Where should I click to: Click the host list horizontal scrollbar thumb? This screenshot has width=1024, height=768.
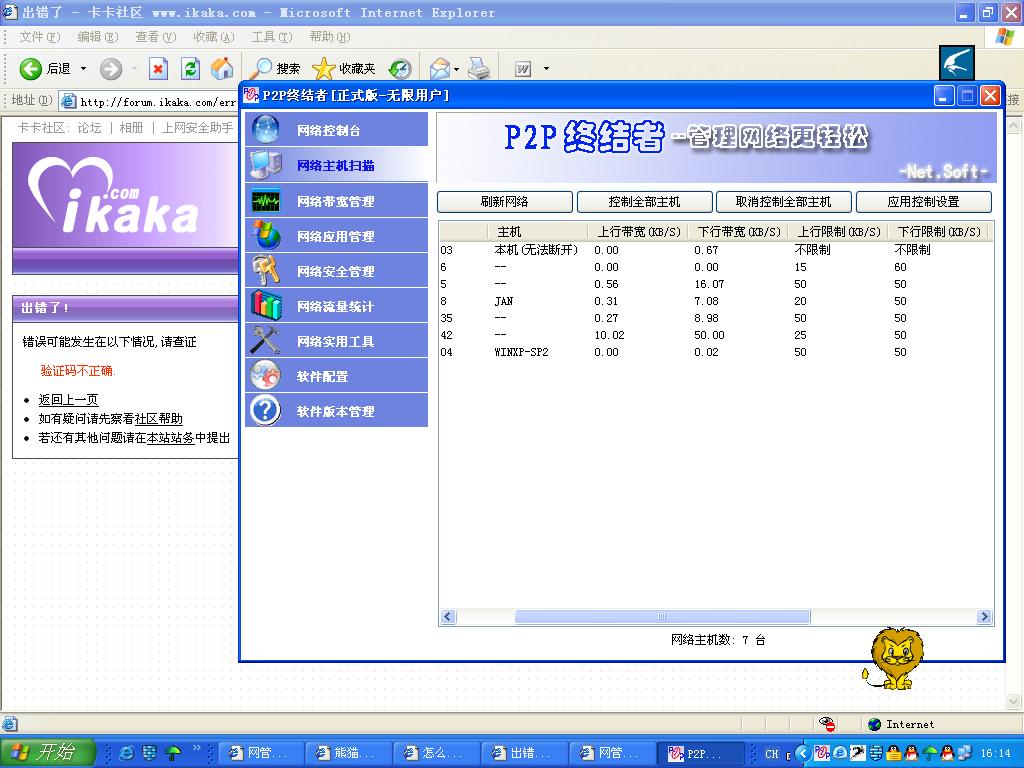point(662,616)
